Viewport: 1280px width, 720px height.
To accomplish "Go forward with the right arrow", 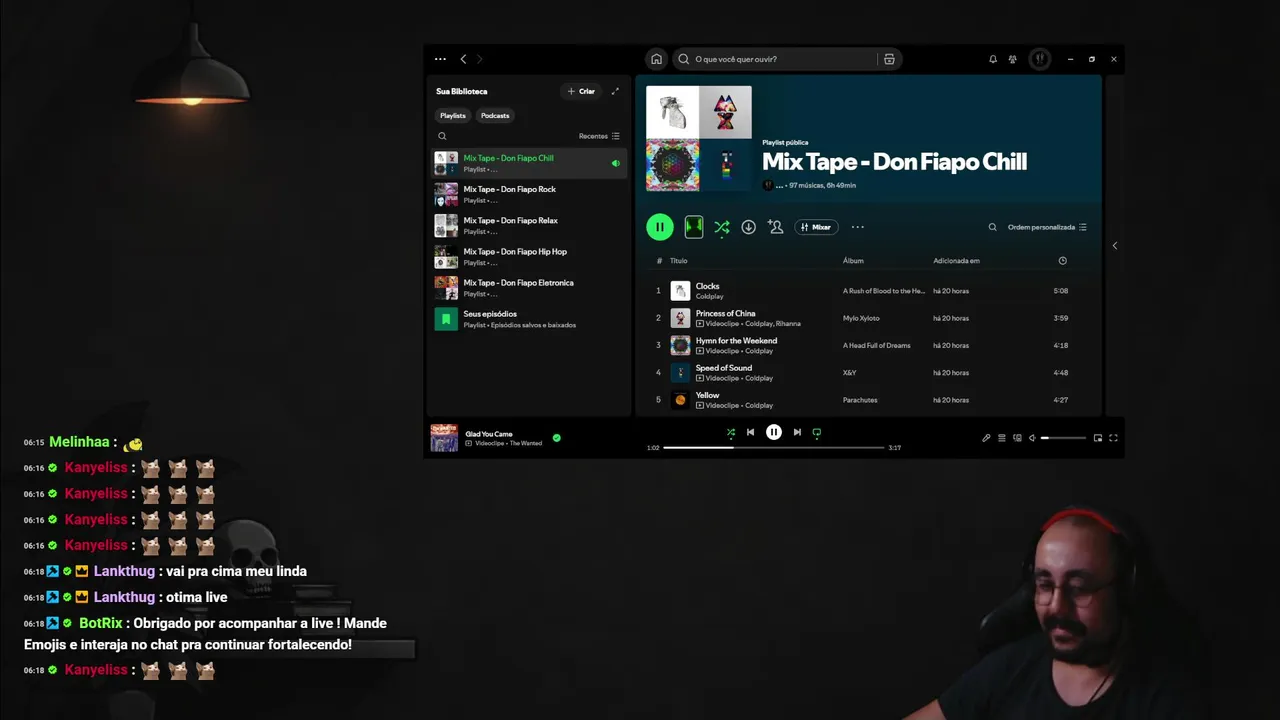I will tap(479, 59).
